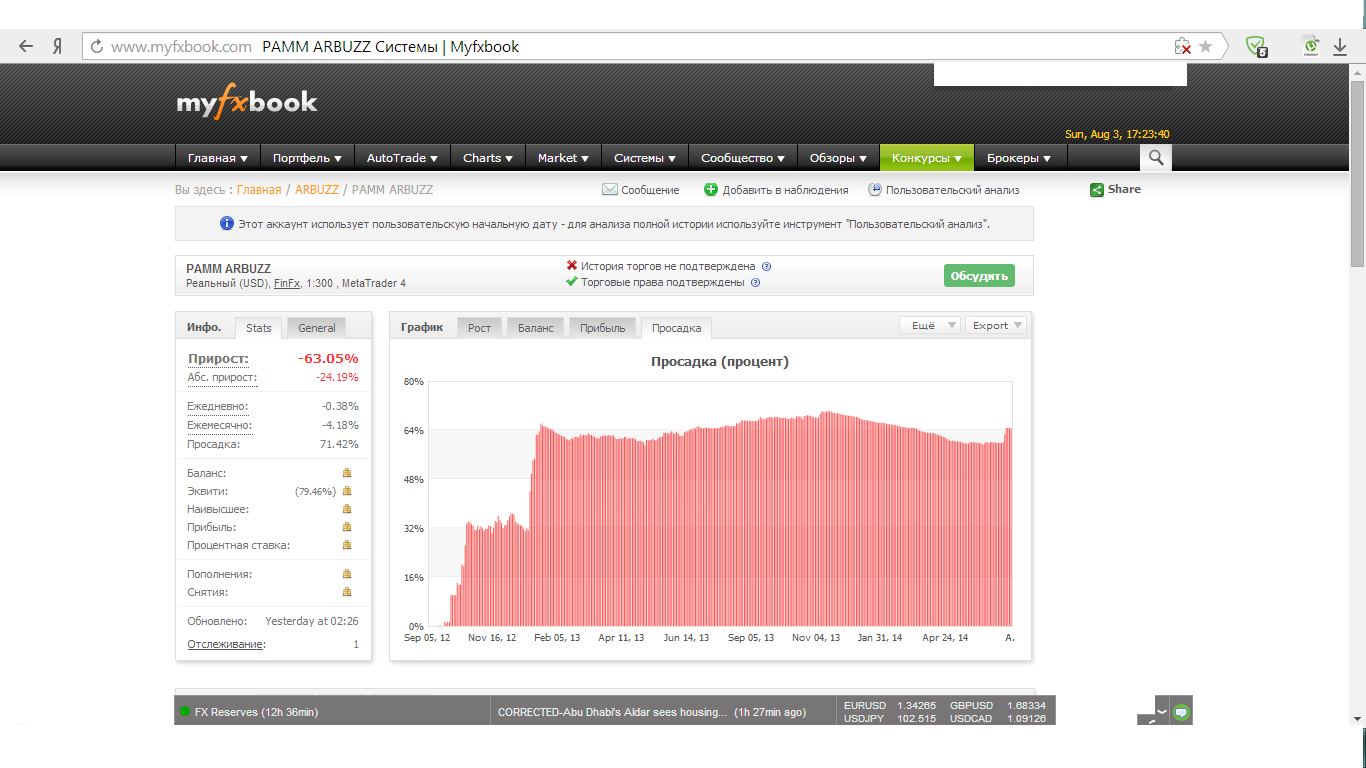Open the green Конкурсы dropdown menu
Screen dimensions: 1366x768
pos(927,158)
